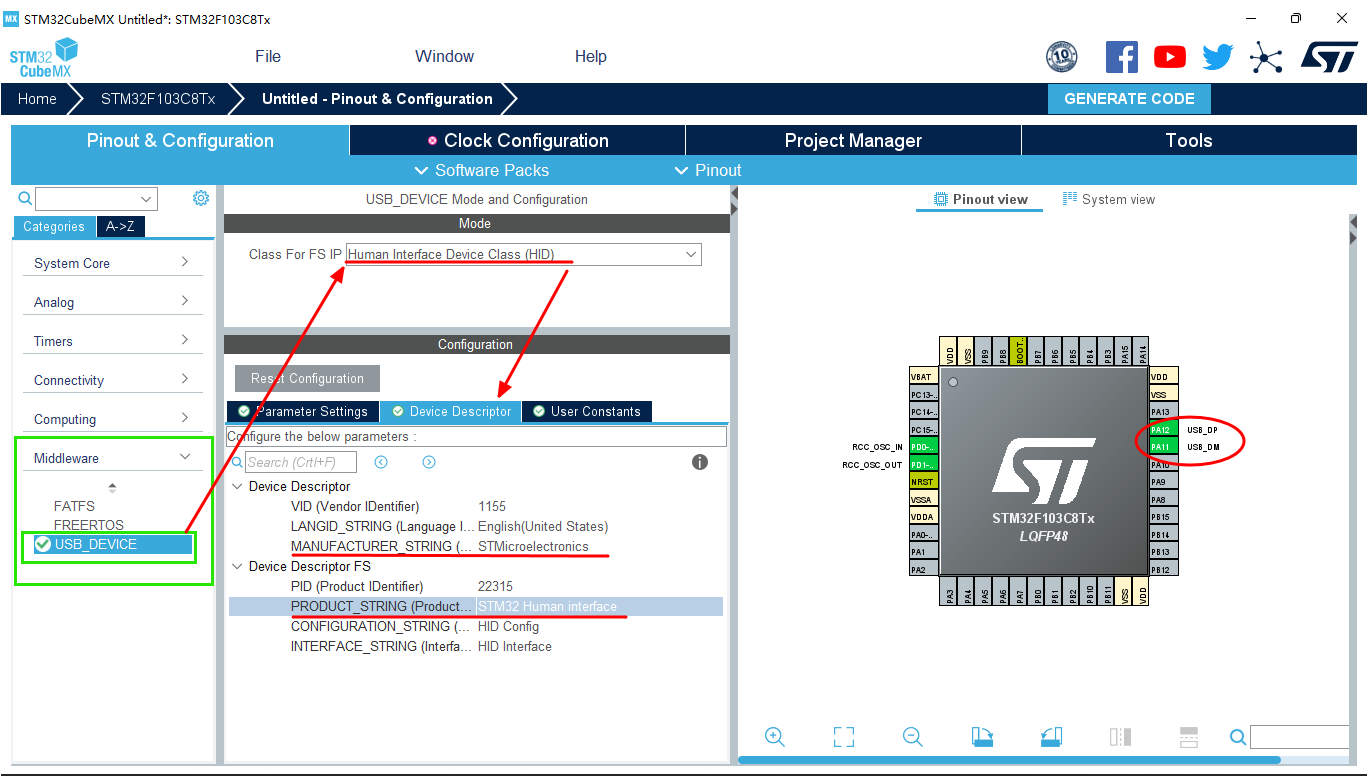Click the horizontal split layout icon
Viewport: 1368px width, 777px height.
click(1189, 737)
